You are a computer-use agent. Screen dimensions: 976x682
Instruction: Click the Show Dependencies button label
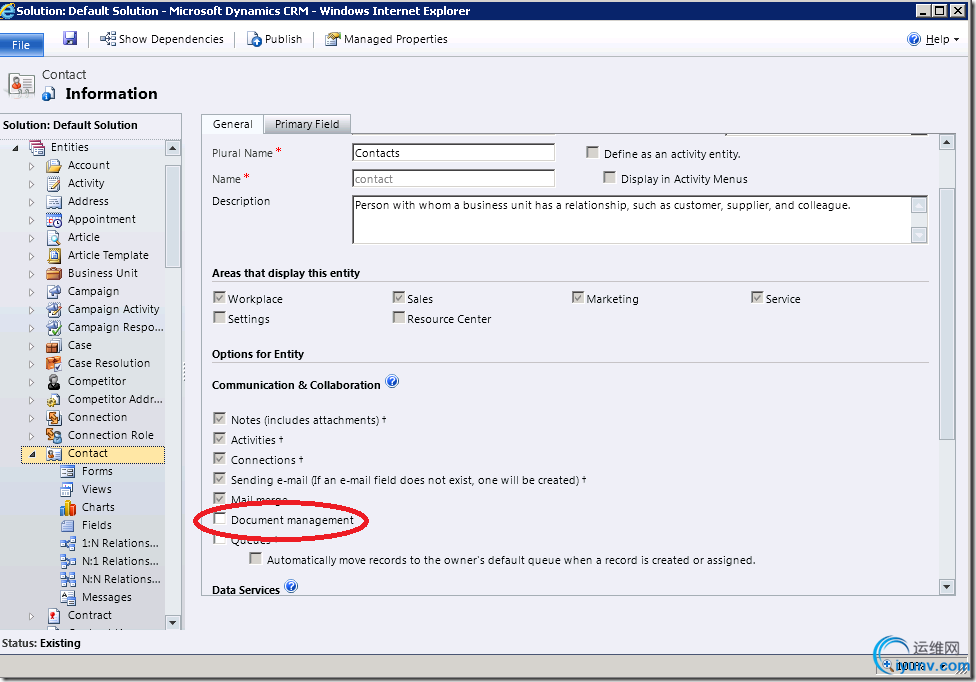[171, 39]
